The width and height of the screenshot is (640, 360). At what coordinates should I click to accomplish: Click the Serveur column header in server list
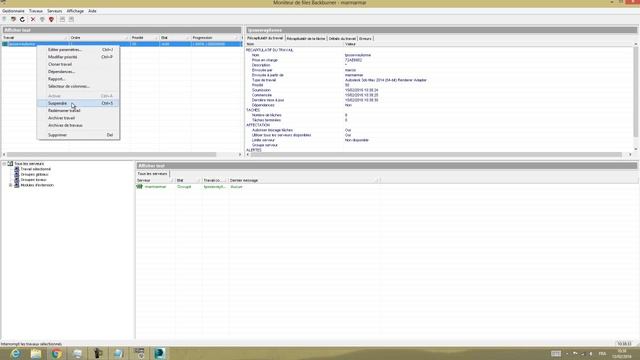click(156, 180)
